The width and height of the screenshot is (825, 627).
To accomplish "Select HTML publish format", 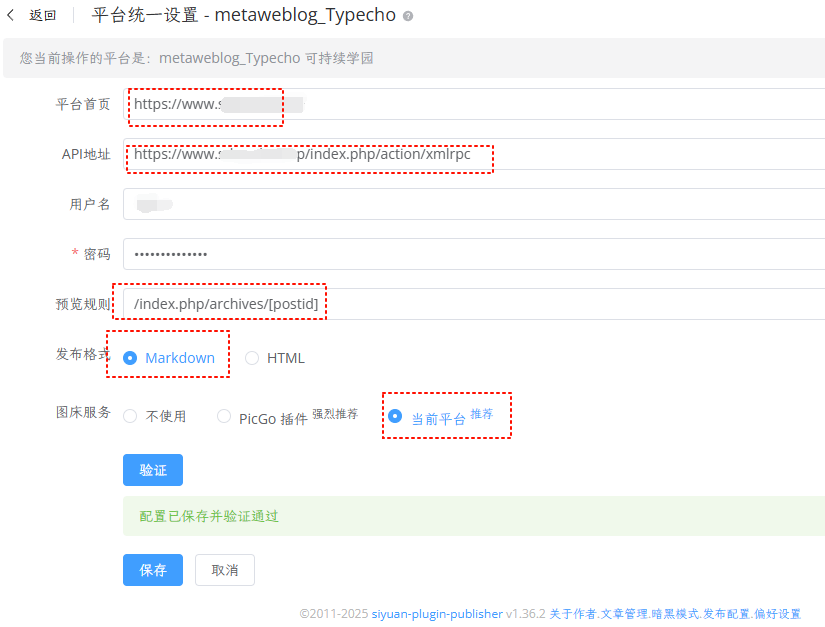I will pos(252,358).
